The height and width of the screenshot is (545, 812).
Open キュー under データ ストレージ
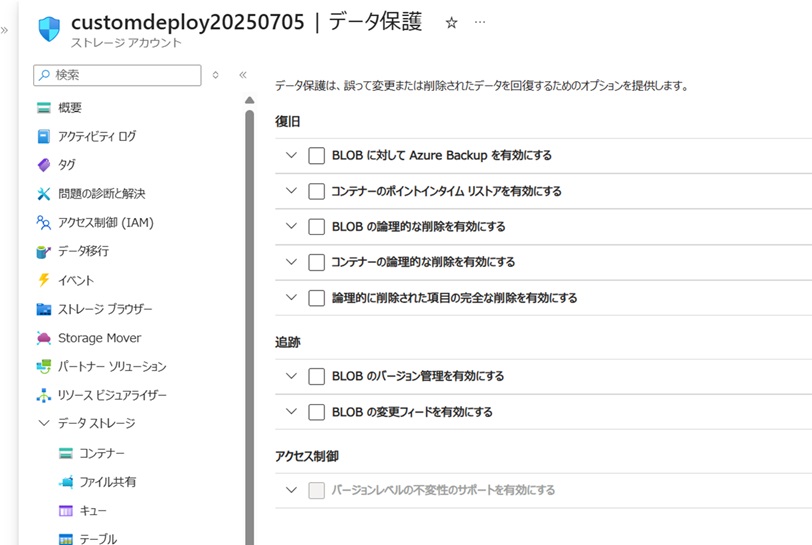point(93,511)
